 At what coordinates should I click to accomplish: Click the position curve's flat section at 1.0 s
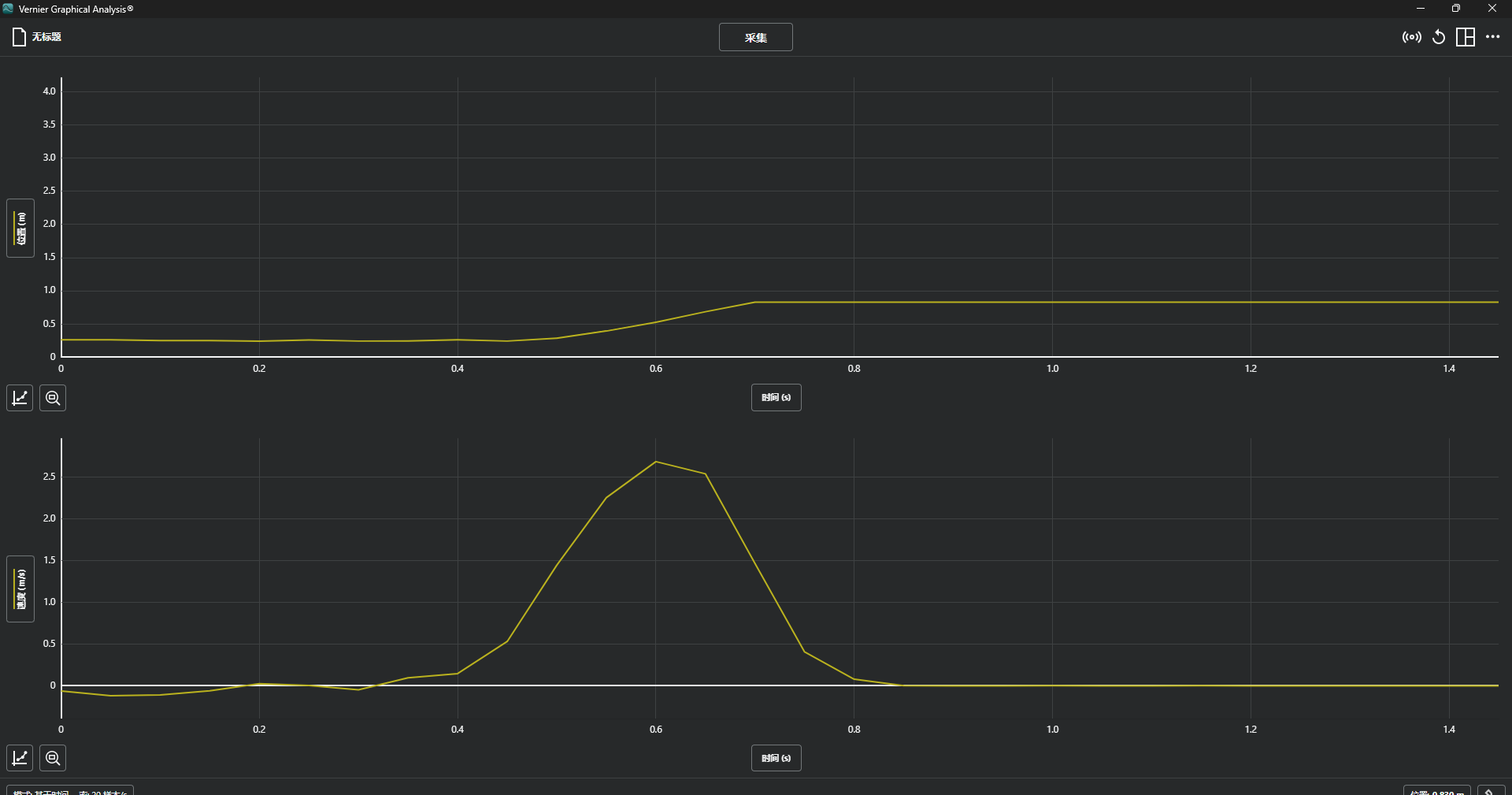pos(1052,302)
